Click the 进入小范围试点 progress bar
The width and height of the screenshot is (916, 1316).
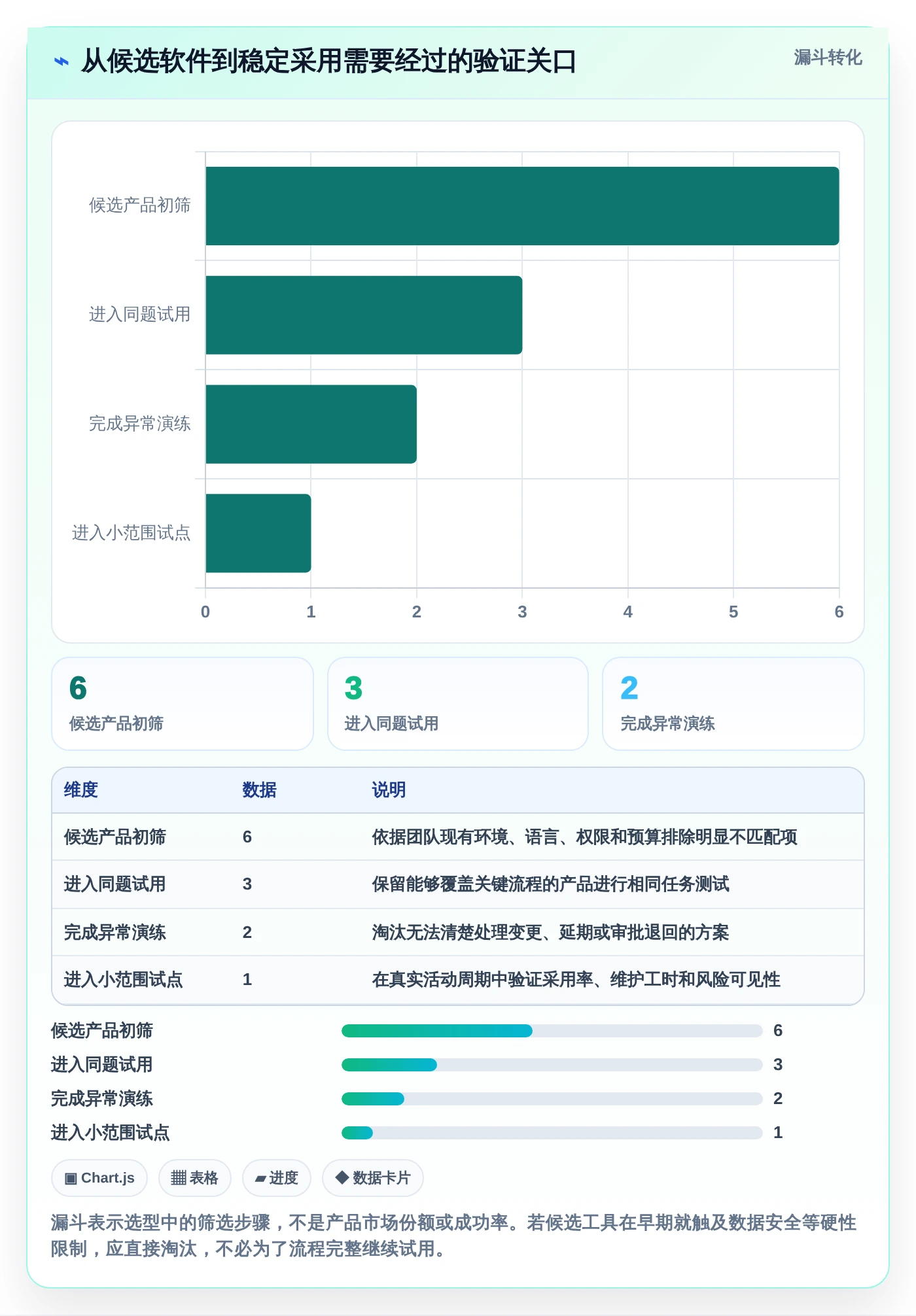[552, 1133]
